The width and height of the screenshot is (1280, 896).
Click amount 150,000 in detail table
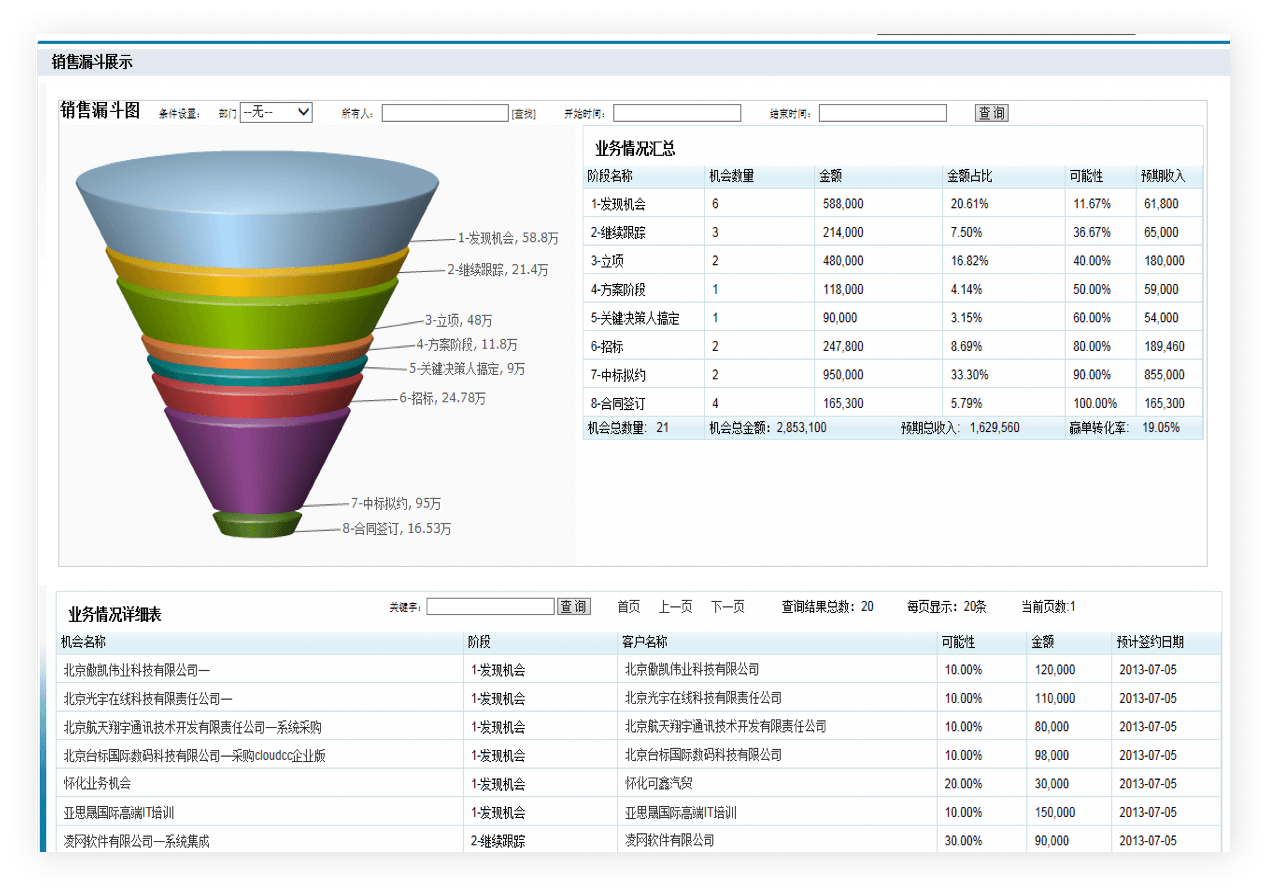[x=1055, y=813]
